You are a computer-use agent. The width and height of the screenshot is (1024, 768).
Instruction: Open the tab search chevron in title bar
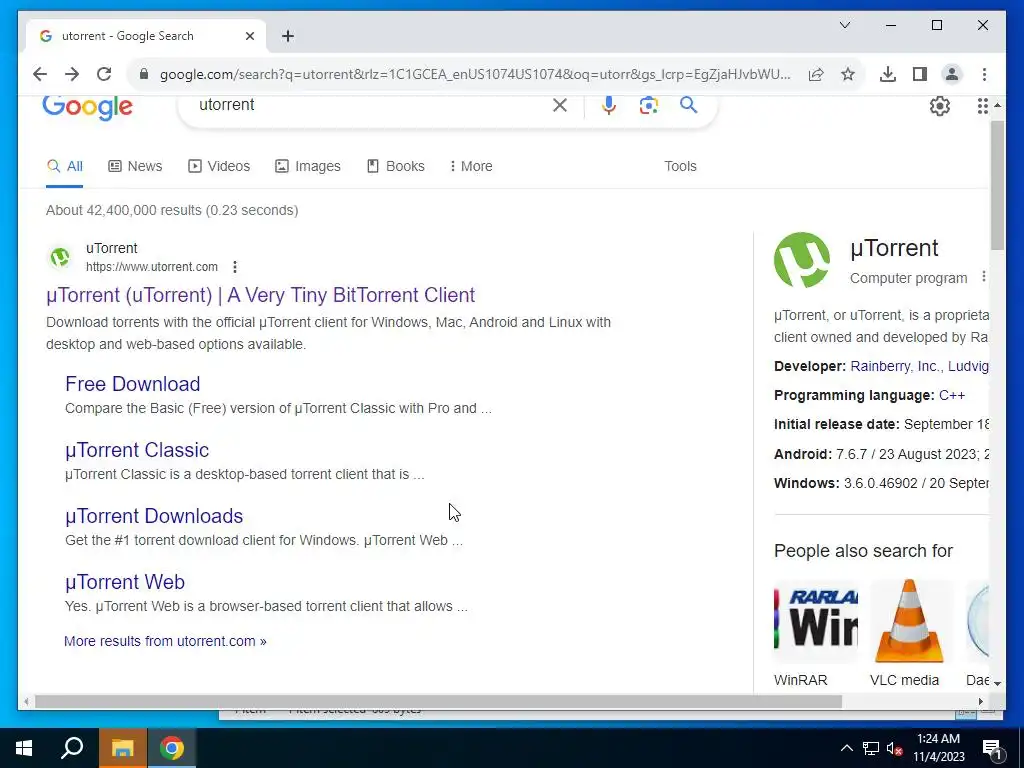[x=844, y=25]
